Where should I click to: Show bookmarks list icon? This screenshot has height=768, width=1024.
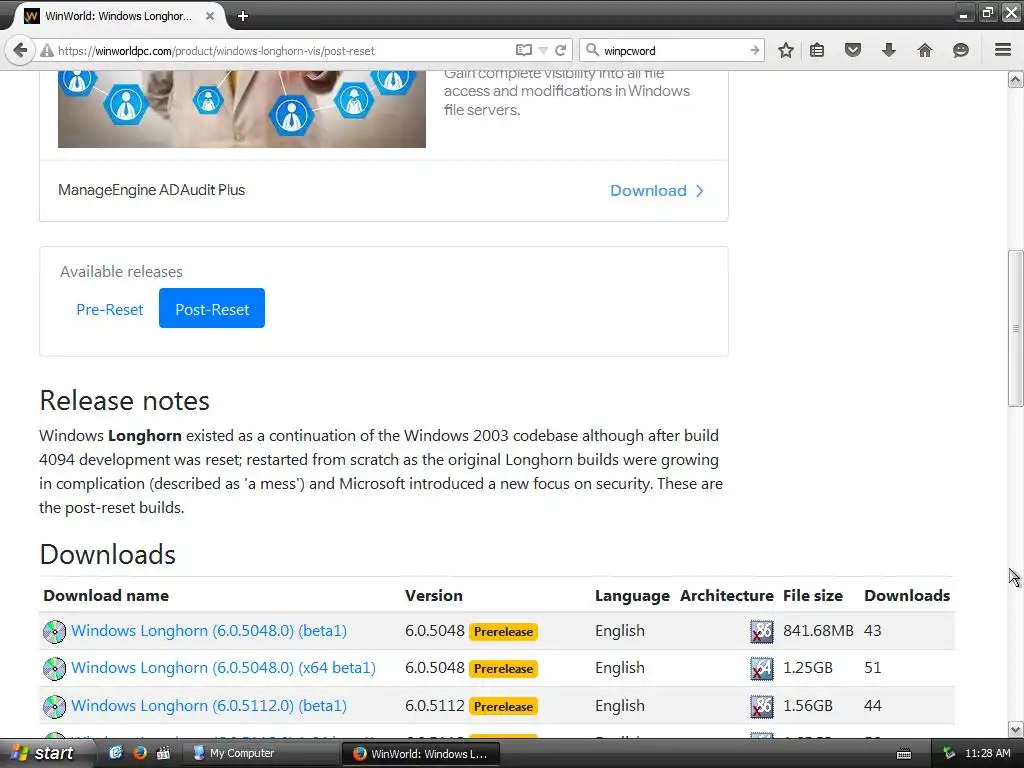click(816, 50)
